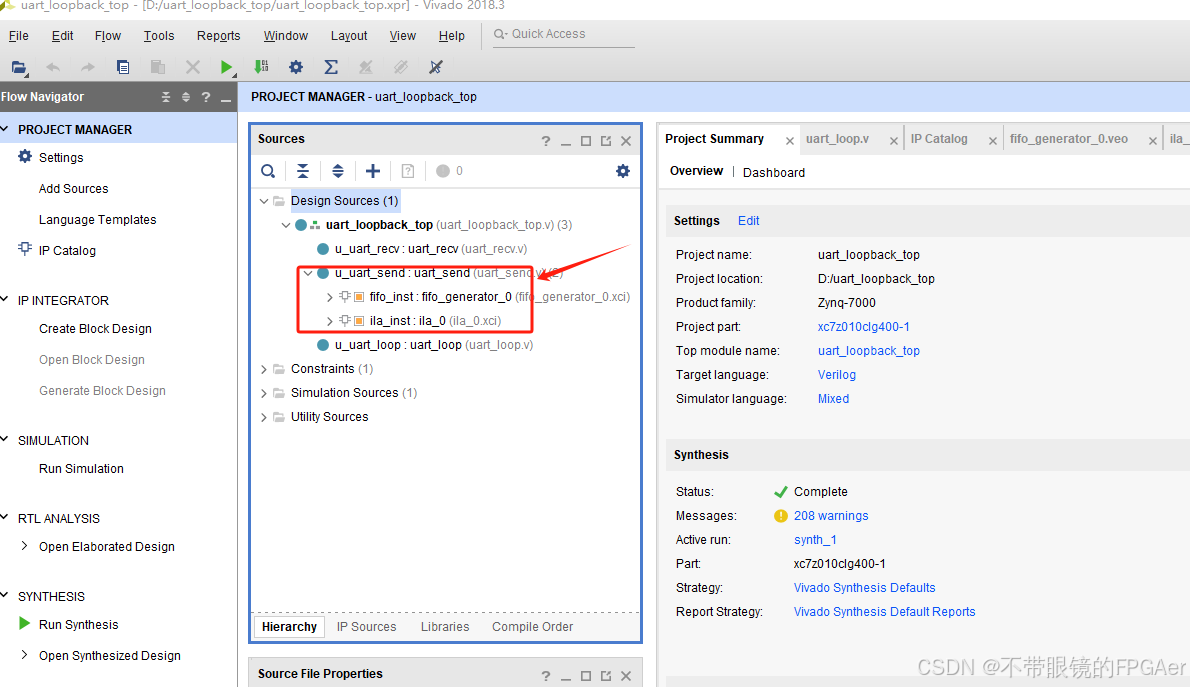This screenshot has height=687, width=1190.
Task: Collapse PROJECT MANAGER section
Action: point(5,129)
